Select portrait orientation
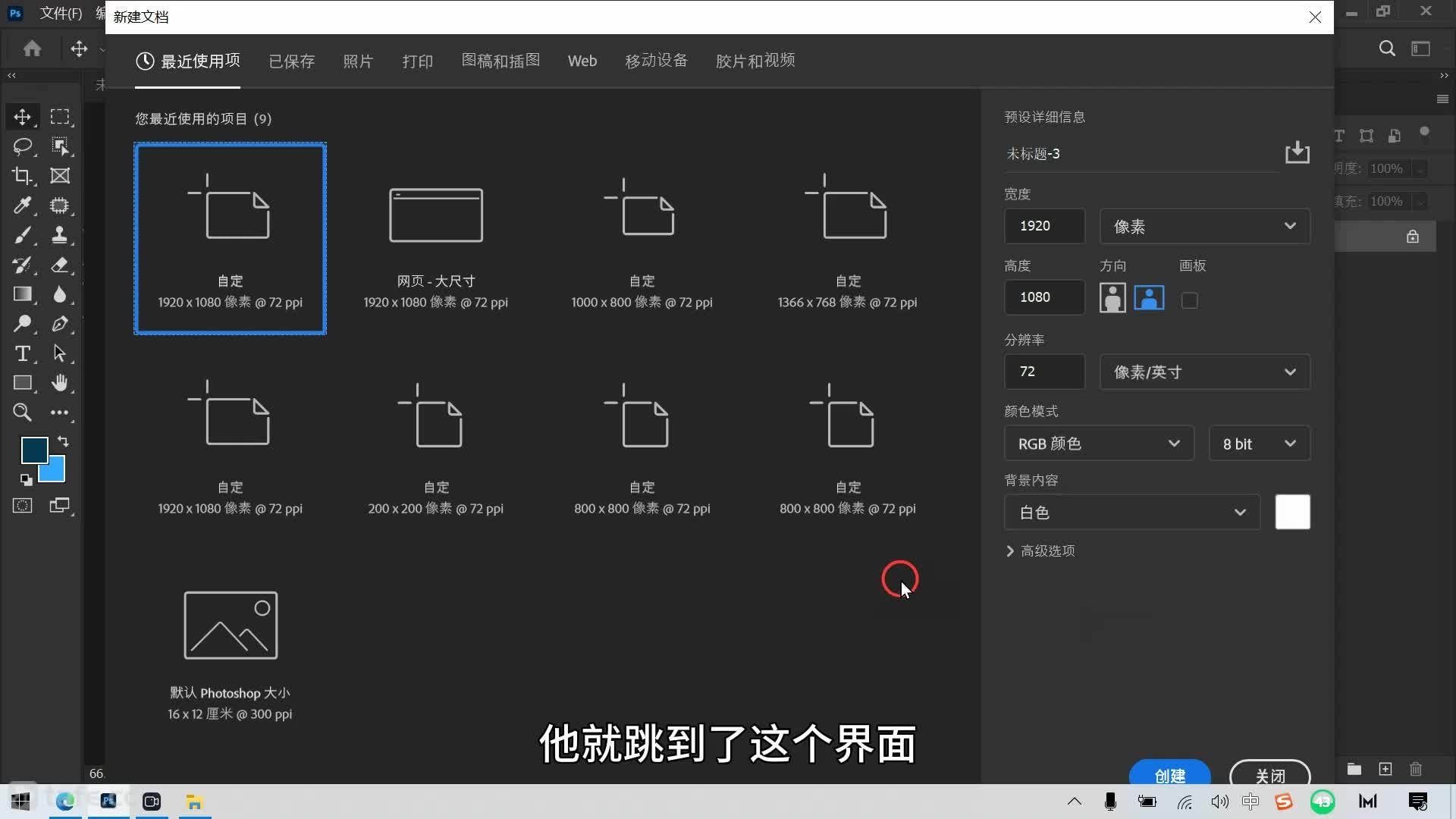The width and height of the screenshot is (1456, 819). pos(1112,298)
